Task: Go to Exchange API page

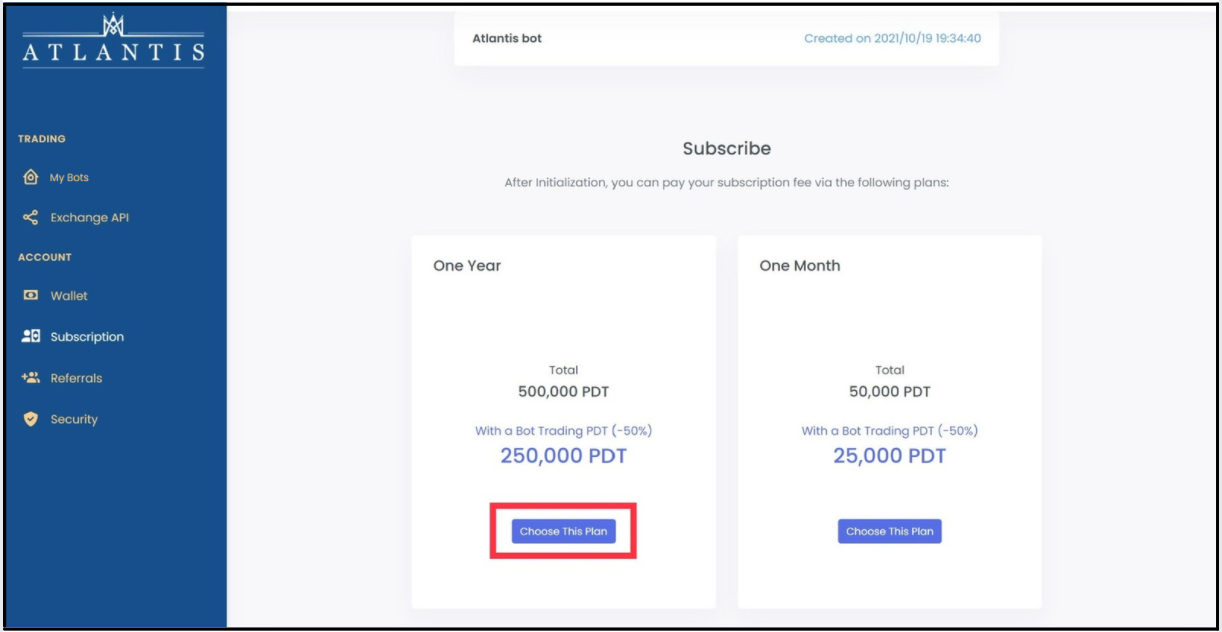Action: [90, 217]
